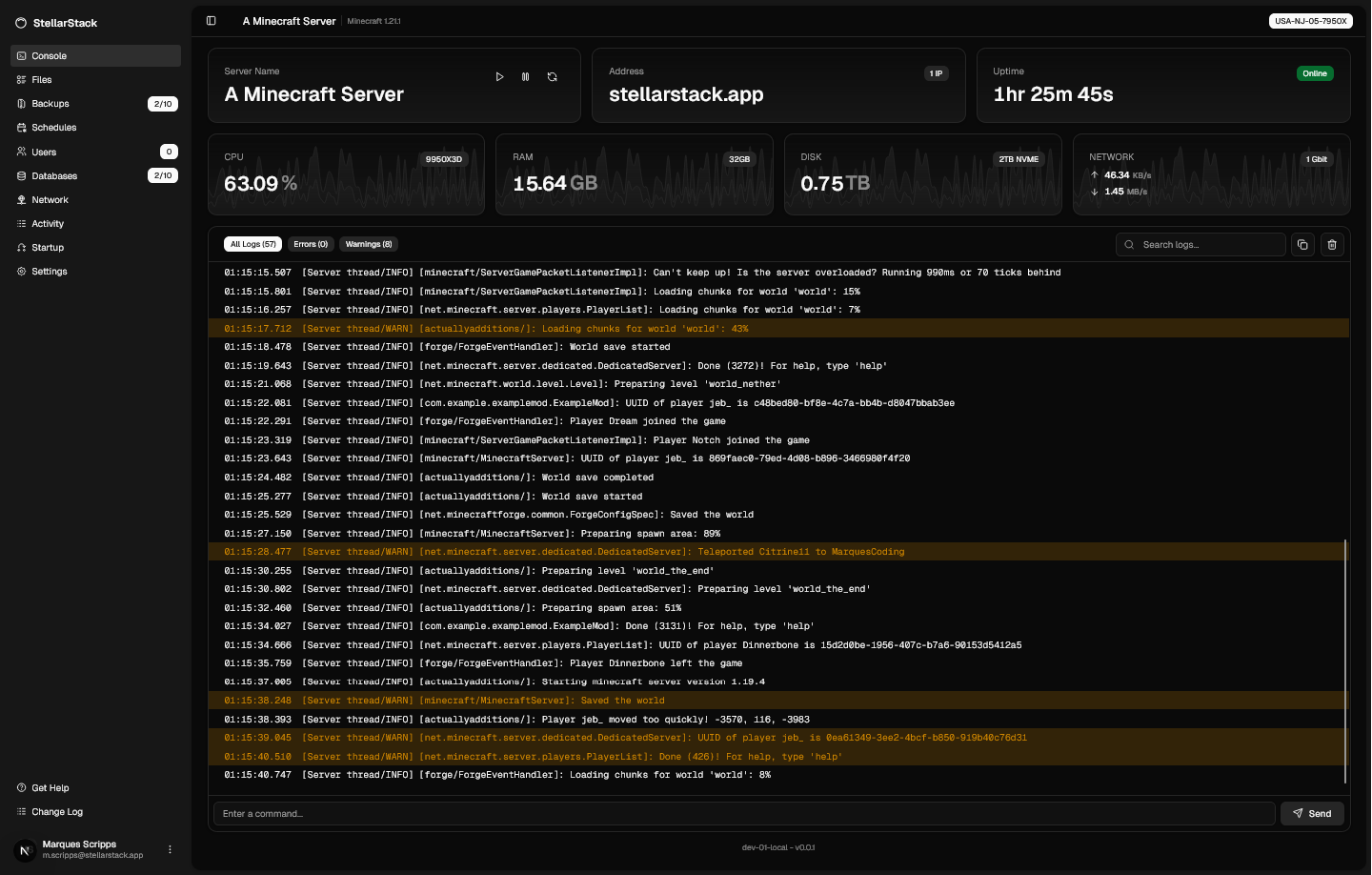
Task: Click the uptime 1hr 25m 45s
Action: (1053, 94)
